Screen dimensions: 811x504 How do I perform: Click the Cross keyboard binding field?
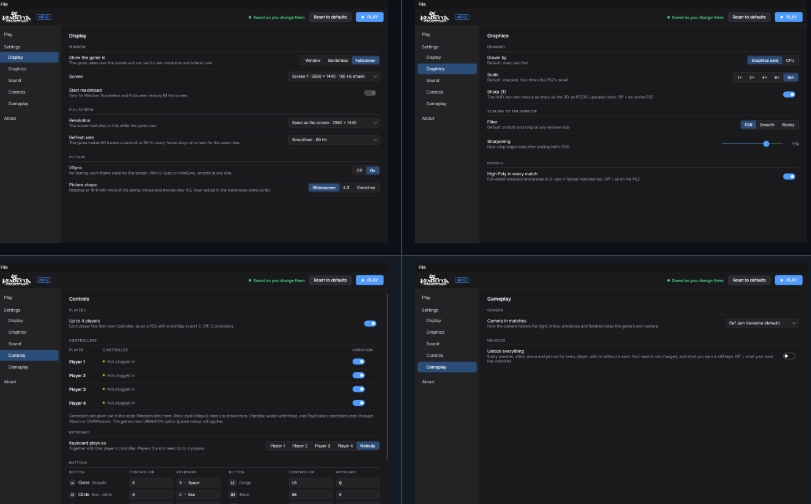[198, 482]
